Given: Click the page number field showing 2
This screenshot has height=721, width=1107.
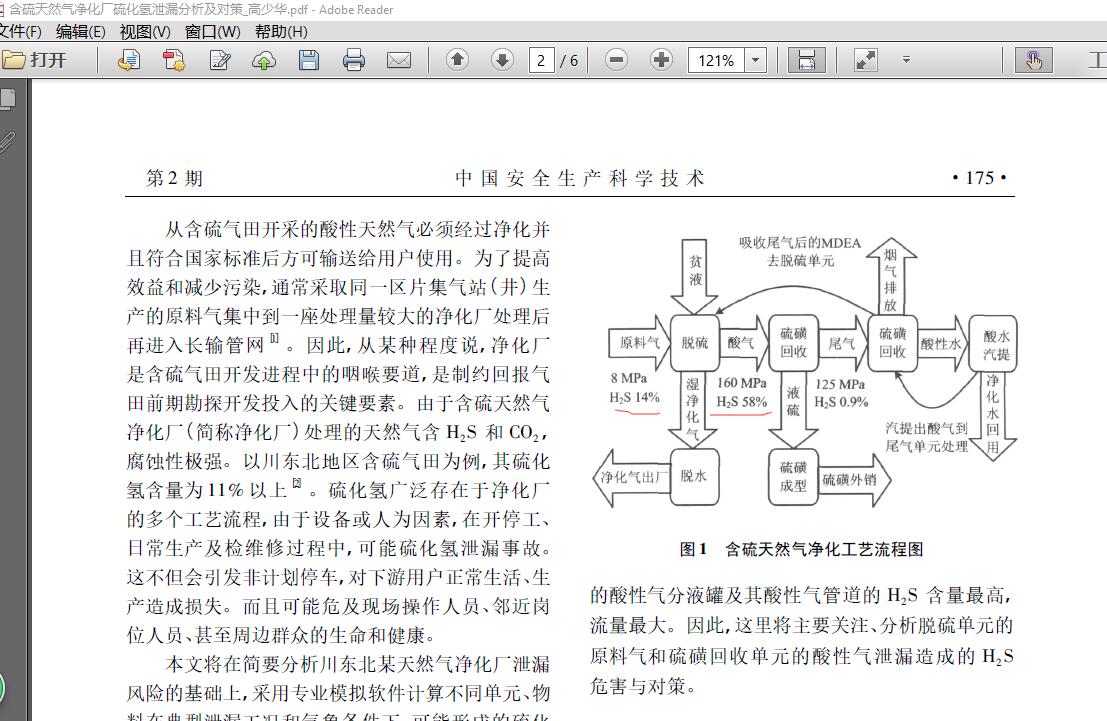Looking at the screenshot, I should (x=541, y=60).
